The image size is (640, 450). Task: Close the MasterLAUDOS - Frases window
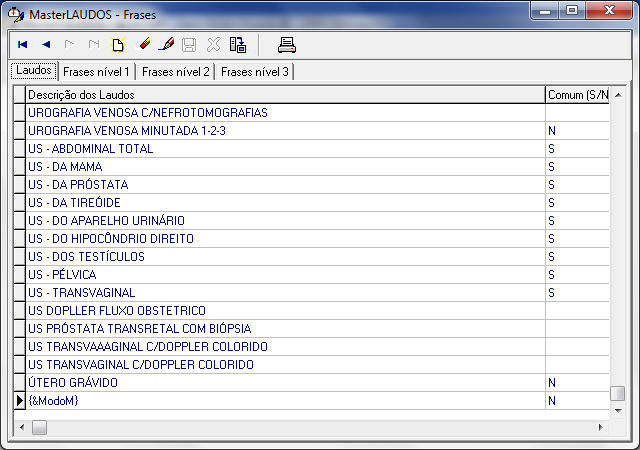(609, 11)
